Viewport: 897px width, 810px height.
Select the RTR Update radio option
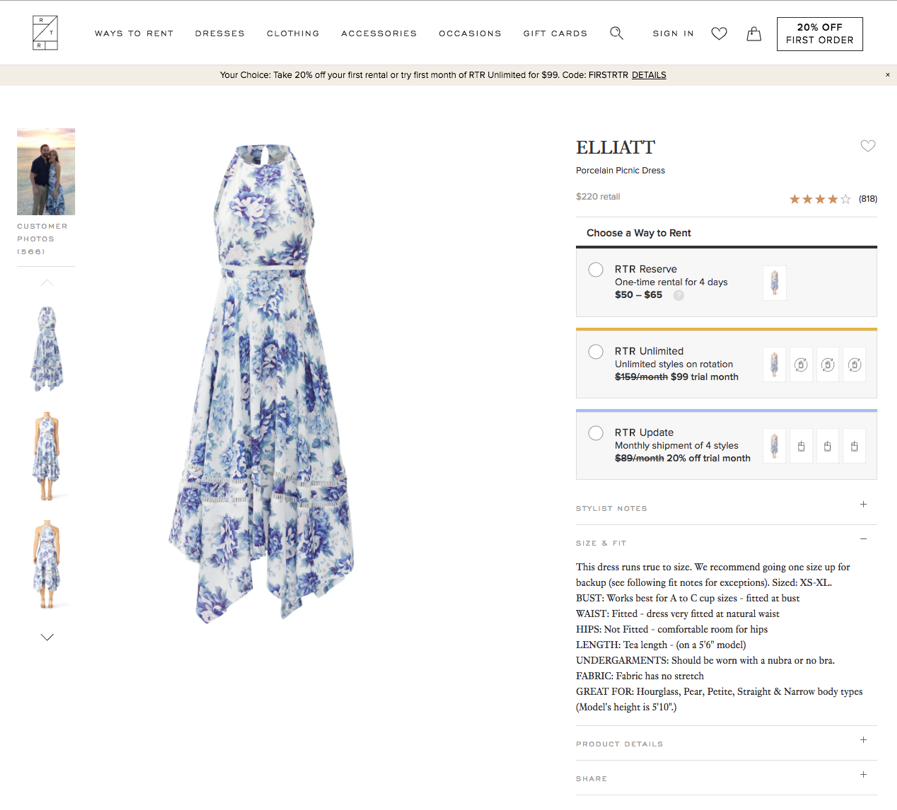click(596, 433)
